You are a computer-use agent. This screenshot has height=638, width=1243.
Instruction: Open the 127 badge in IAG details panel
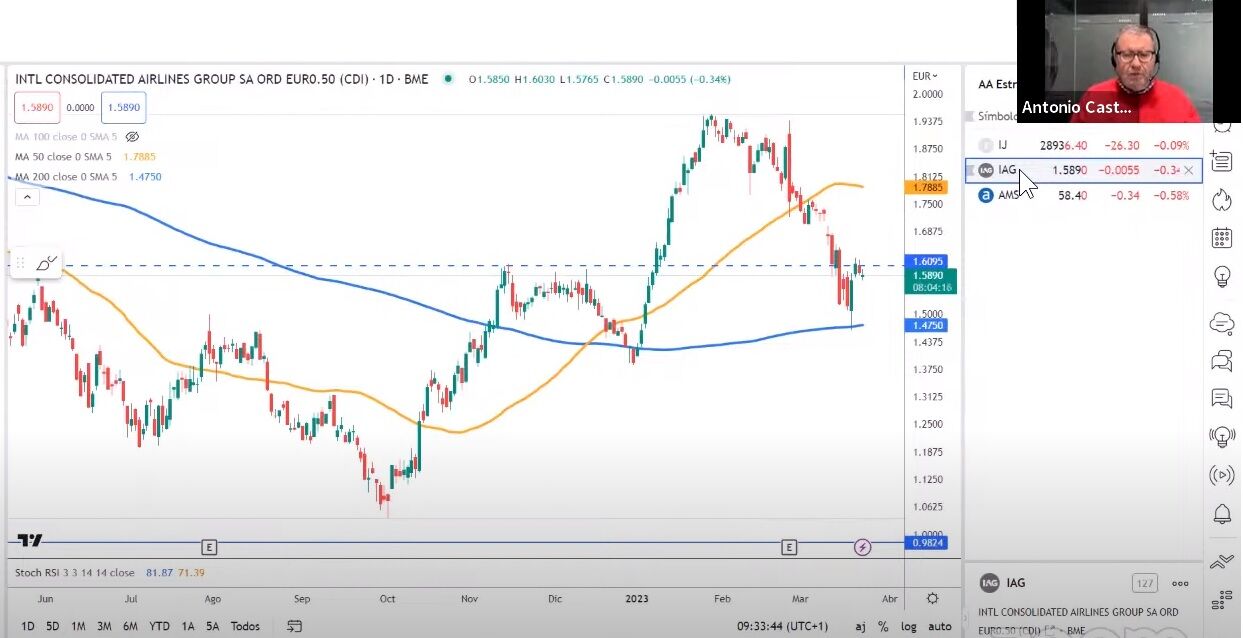pyautogui.click(x=1144, y=583)
